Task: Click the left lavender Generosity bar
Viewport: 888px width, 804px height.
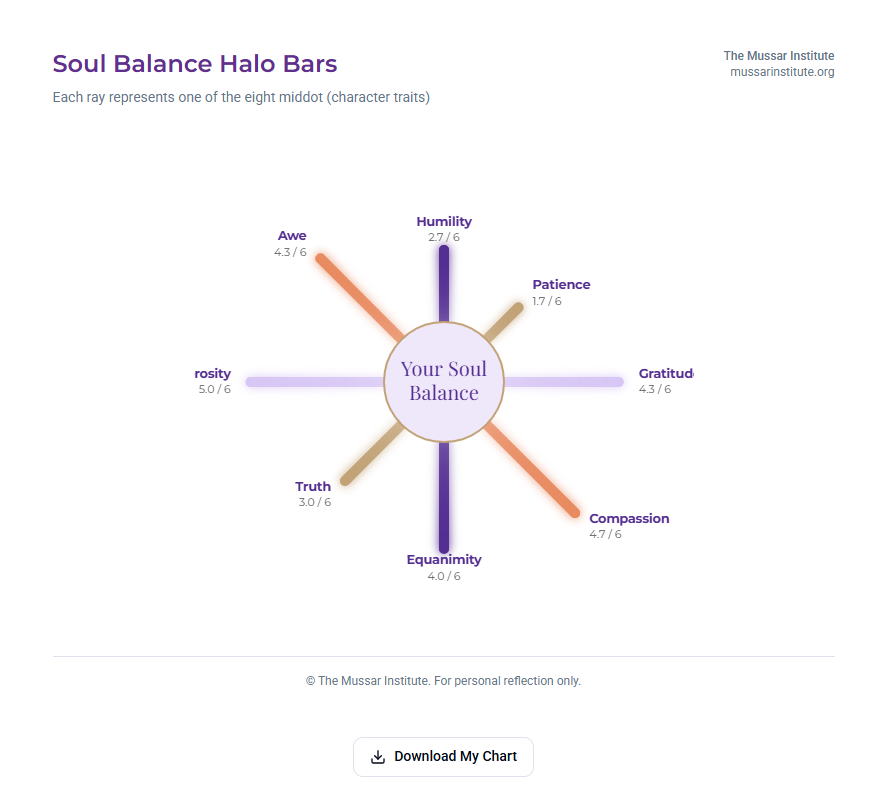Action: tap(314, 382)
